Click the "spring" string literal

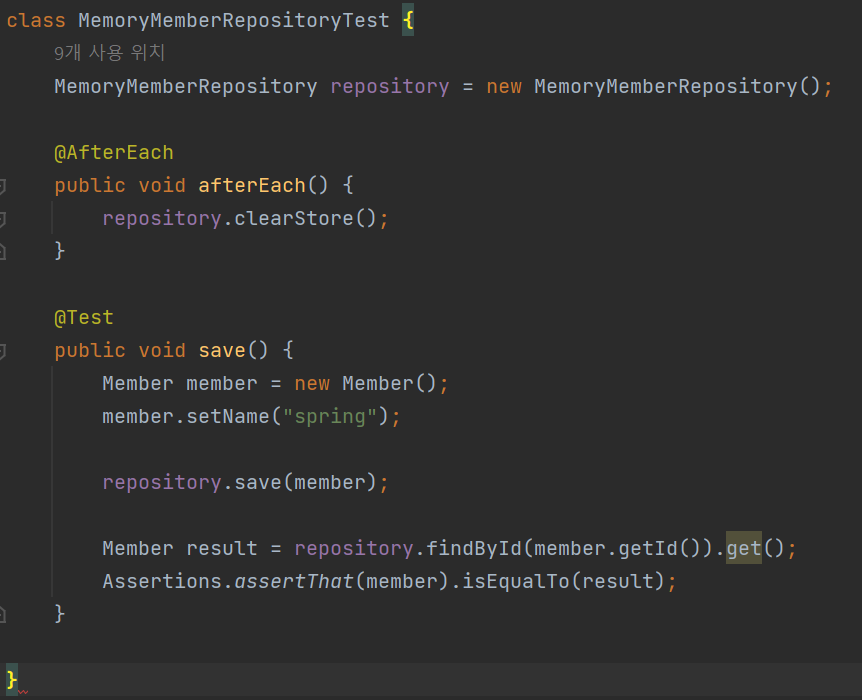coord(330,416)
